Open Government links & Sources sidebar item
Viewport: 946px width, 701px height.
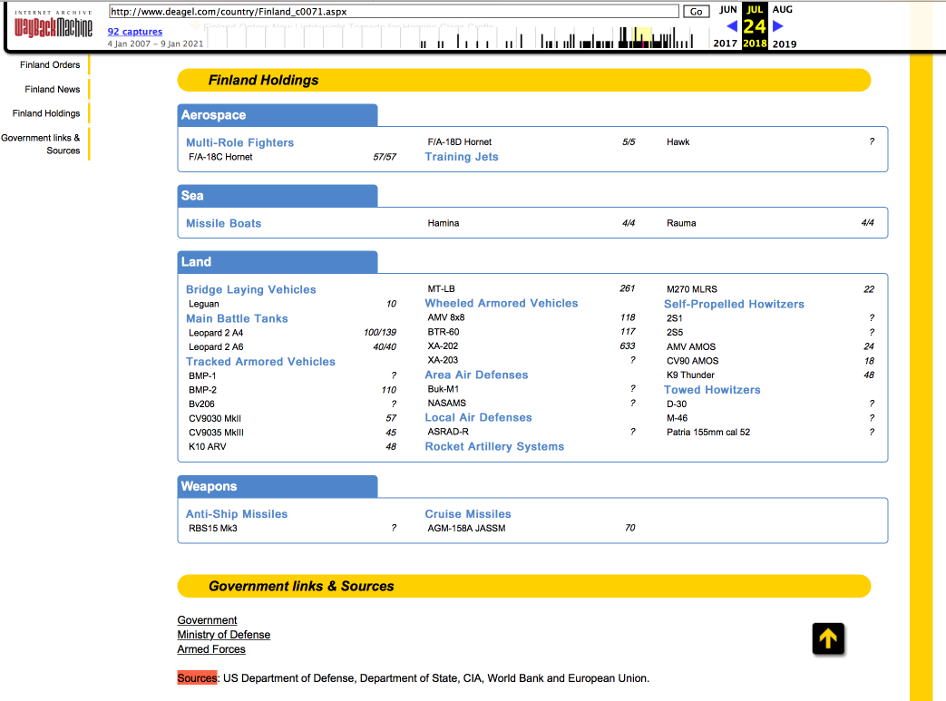(41, 144)
